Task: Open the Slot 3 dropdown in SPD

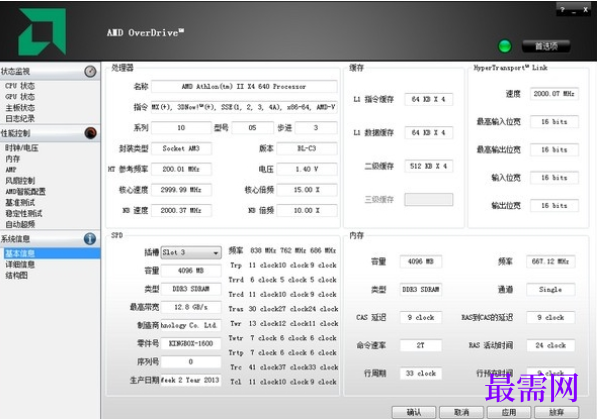Action: 191,252
